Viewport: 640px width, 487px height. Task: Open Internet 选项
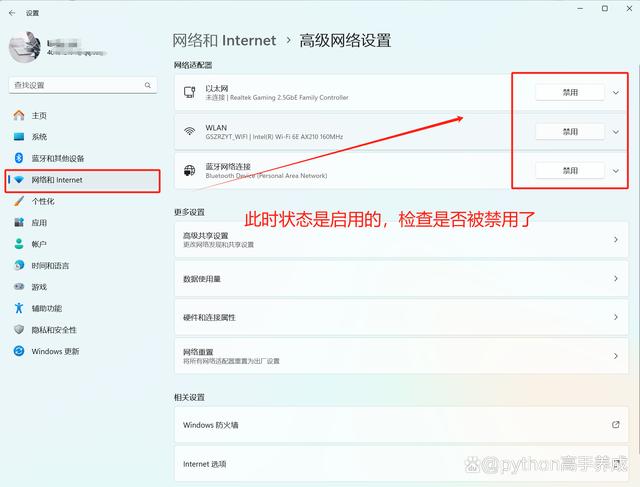click(x=401, y=464)
